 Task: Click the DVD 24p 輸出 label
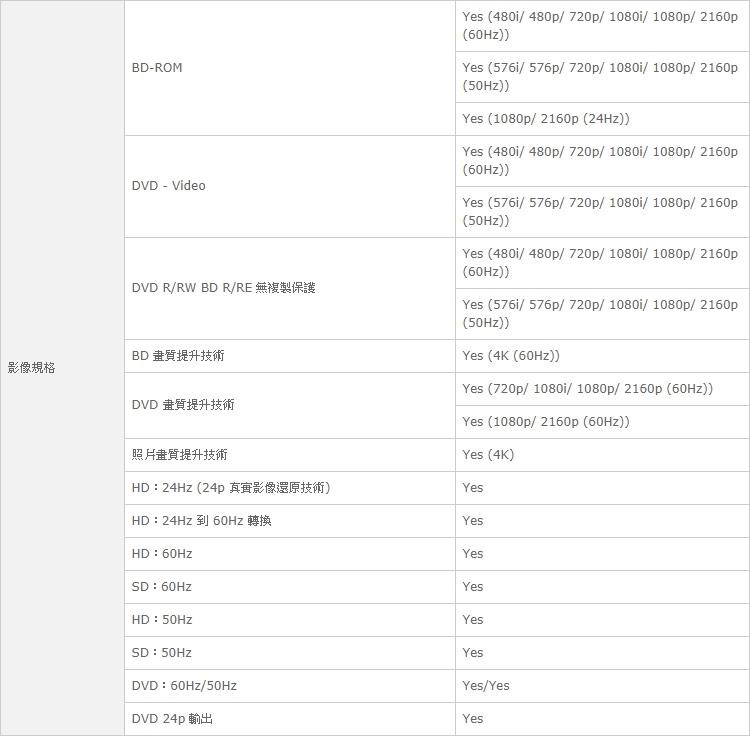tap(172, 719)
